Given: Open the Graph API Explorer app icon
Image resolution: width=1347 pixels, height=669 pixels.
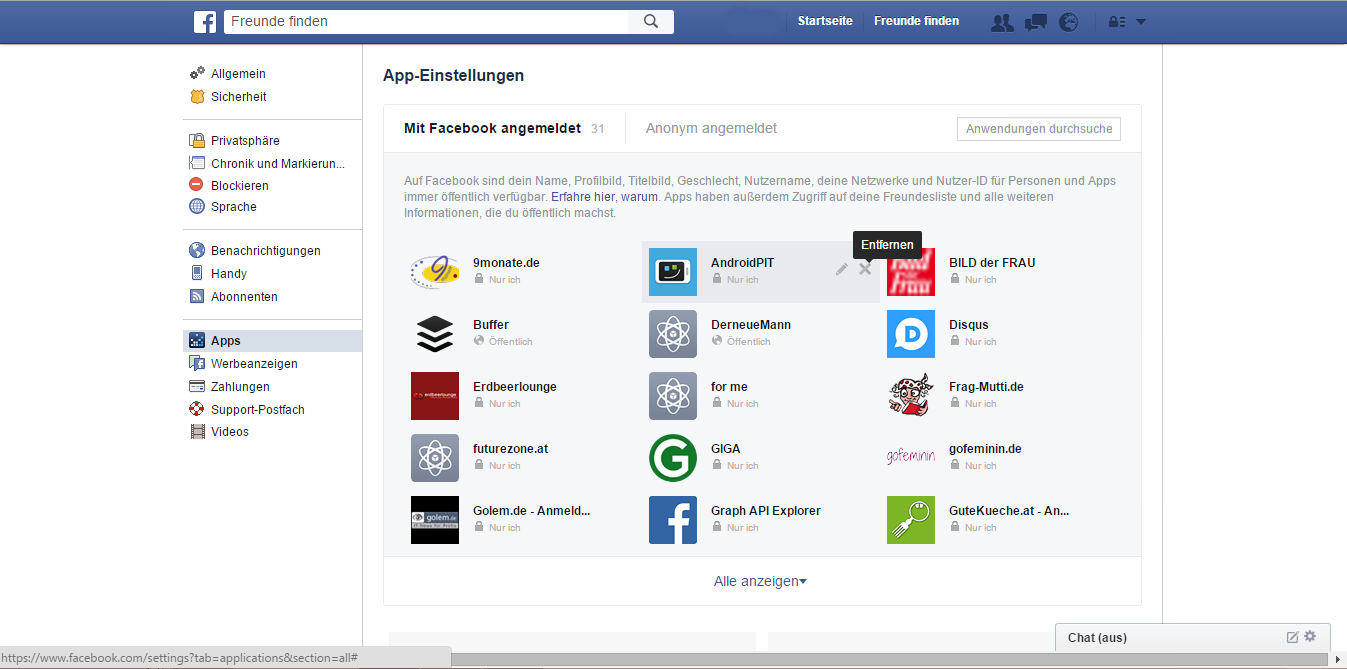Looking at the screenshot, I should click(673, 519).
